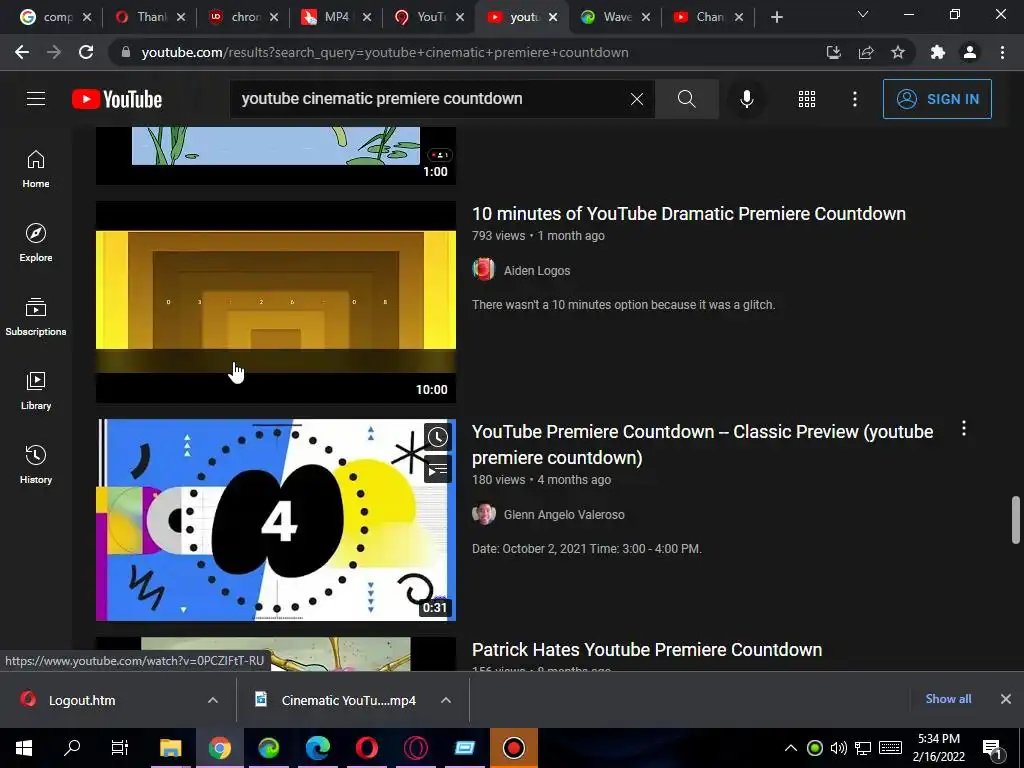Open Library in the sidebar
The height and width of the screenshot is (768, 1024).
36,391
